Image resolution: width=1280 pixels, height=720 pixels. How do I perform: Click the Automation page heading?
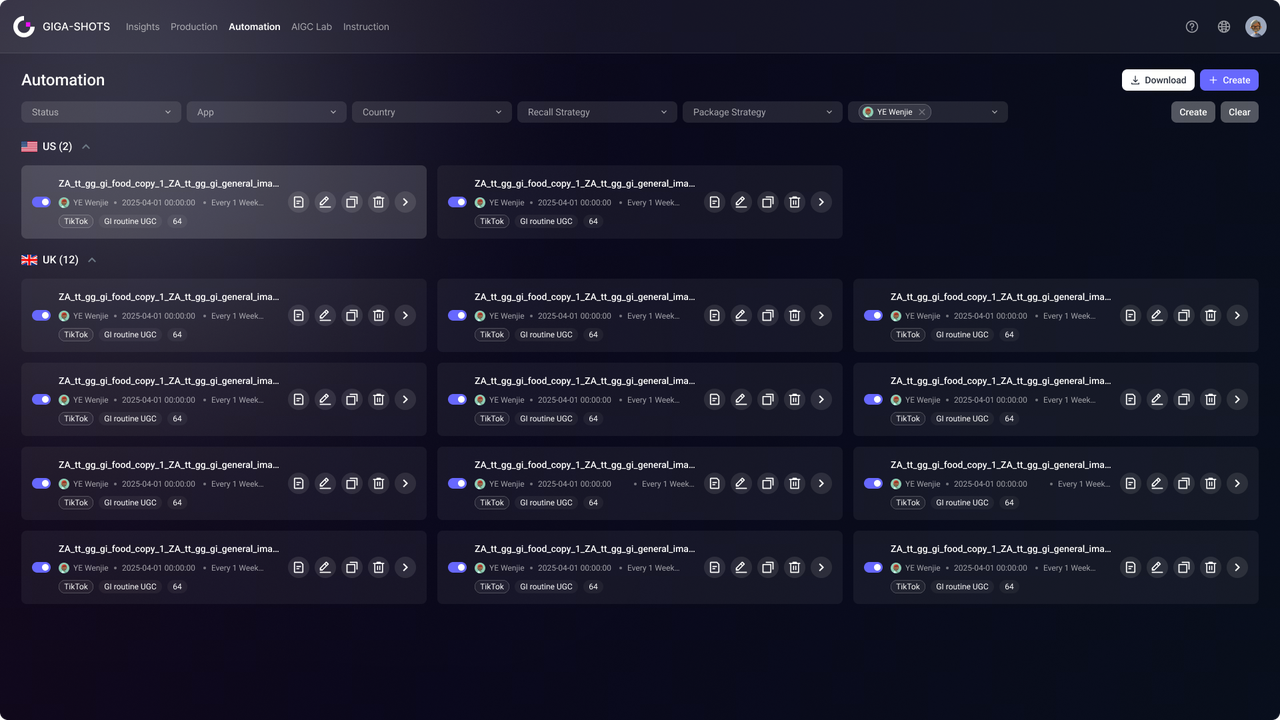point(63,80)
